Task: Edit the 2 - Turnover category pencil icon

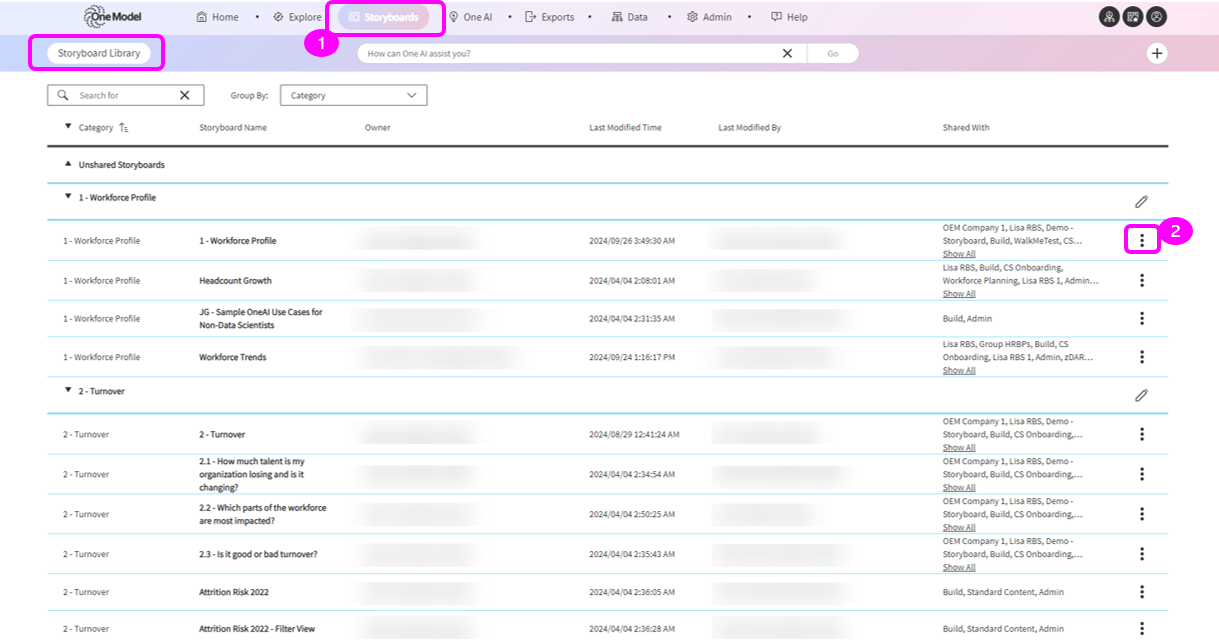Action: coord(1141,395)
